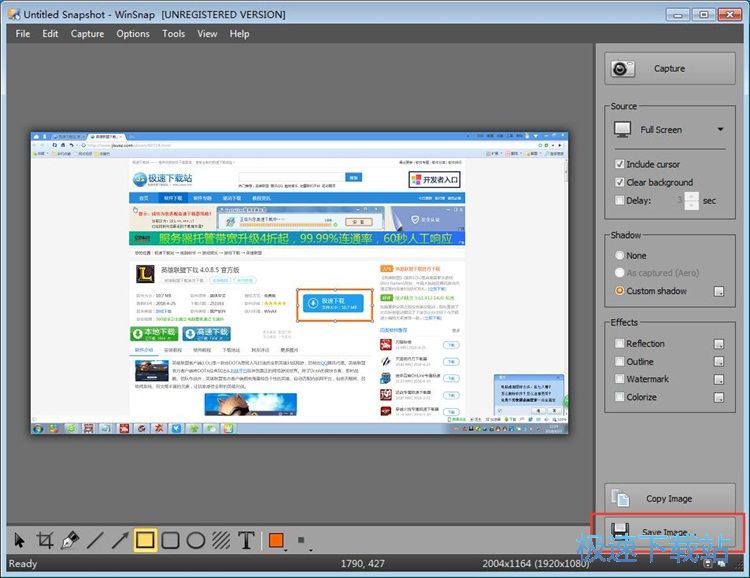Select the diagonal Hatch tool
Viewport: 750px width, 578px height.
click(221, 541)
